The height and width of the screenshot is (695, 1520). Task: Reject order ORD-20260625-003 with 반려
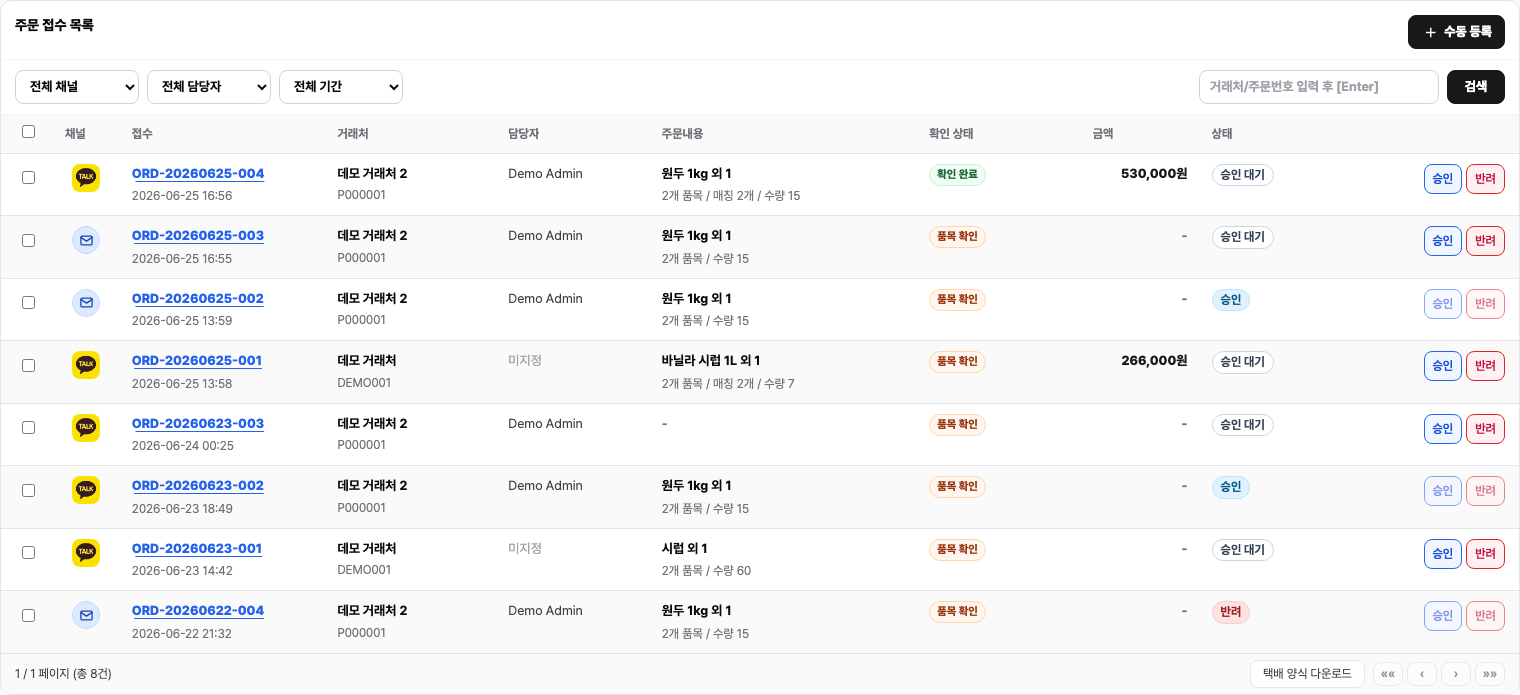pos(1485,241)
